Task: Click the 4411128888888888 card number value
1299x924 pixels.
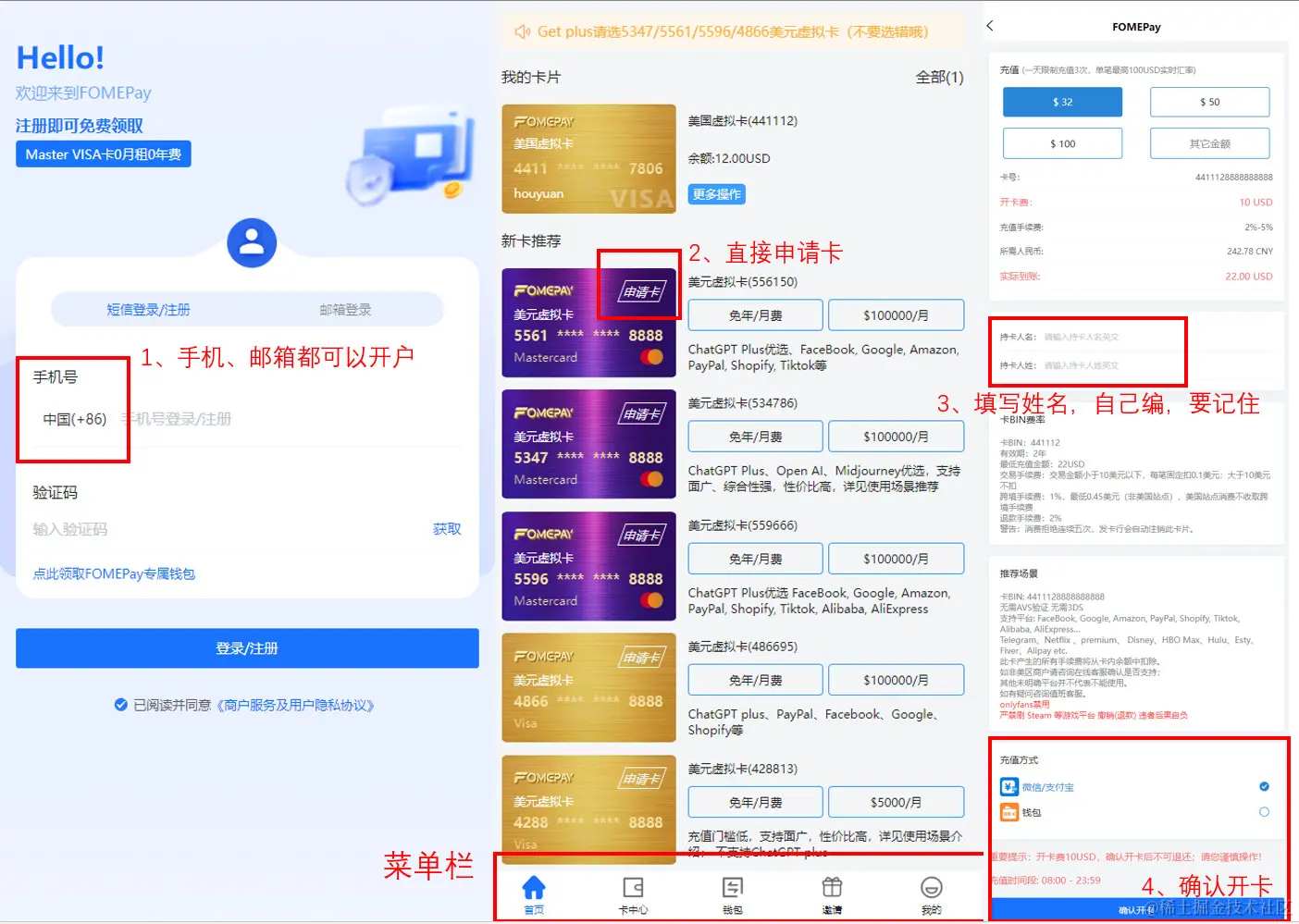Action: [x=1233, y=177]
